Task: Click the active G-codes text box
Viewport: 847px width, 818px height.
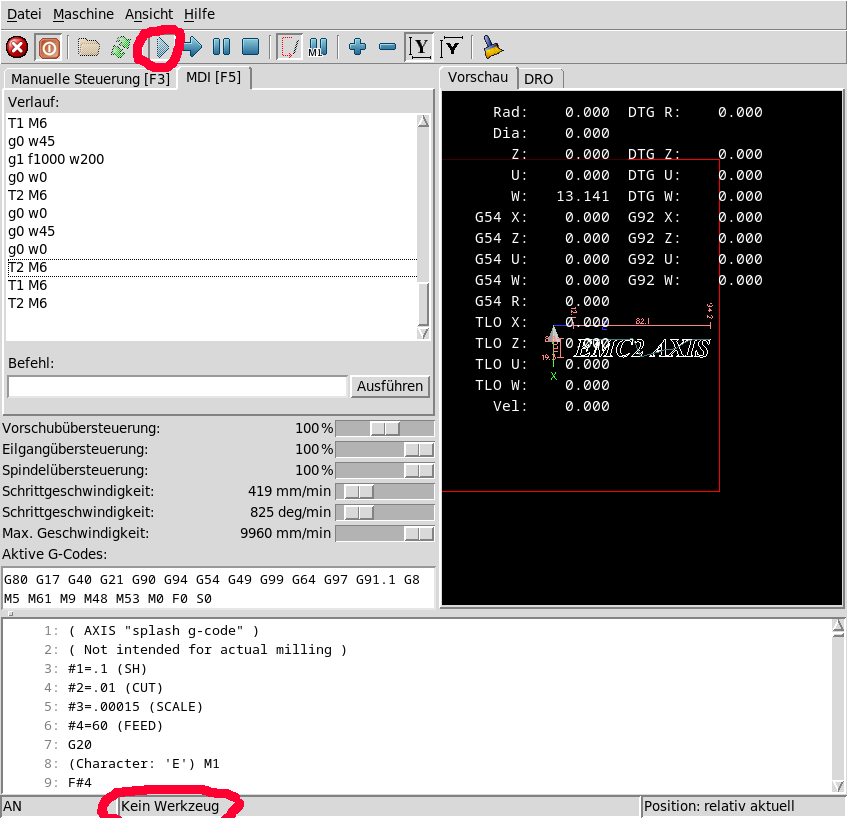Action: click(x=219, y=589)
